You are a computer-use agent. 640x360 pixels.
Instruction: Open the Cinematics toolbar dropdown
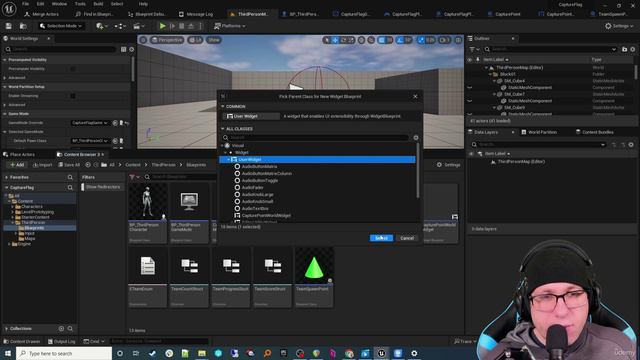[138, 26]
